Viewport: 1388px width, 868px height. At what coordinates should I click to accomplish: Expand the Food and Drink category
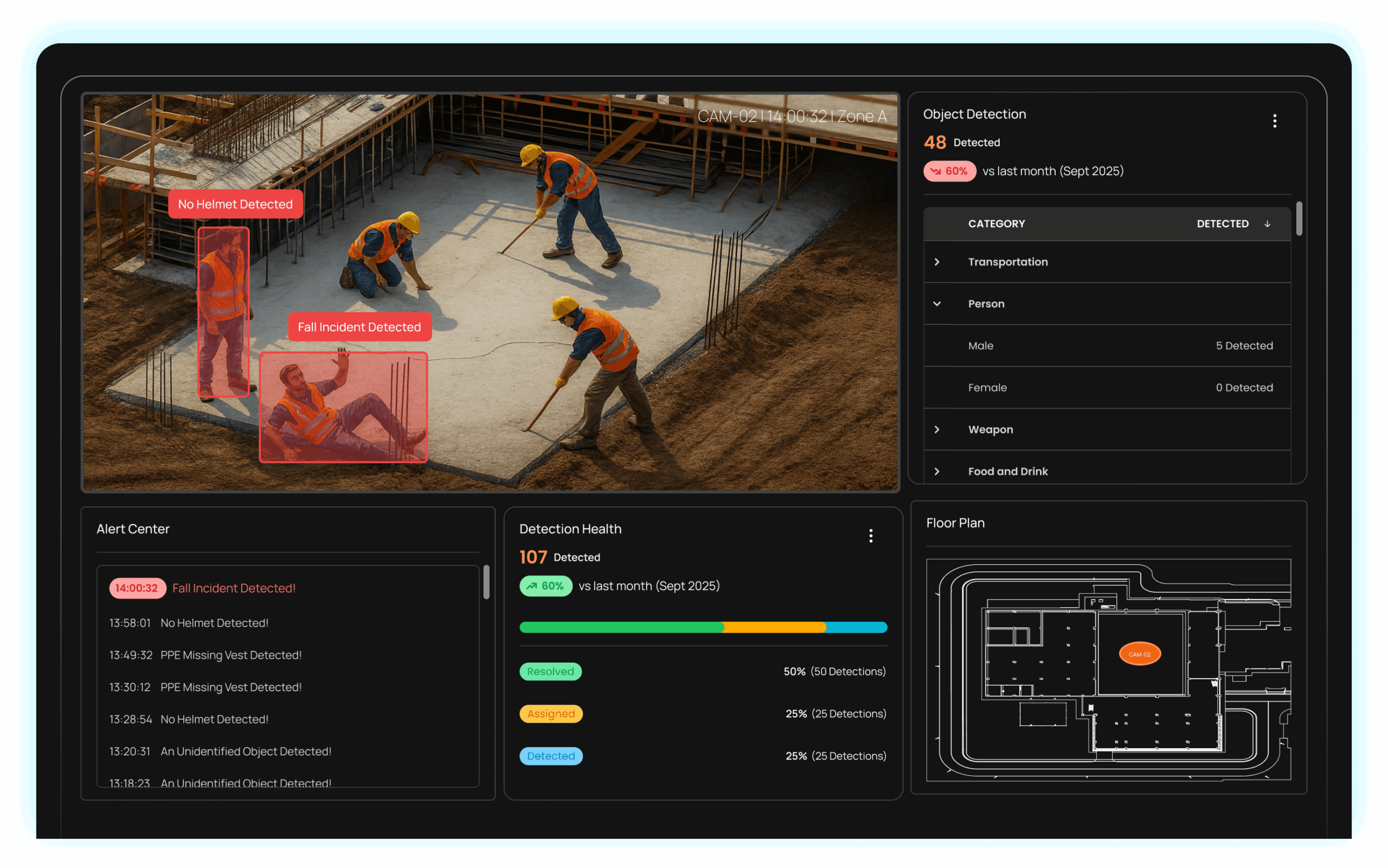937,471
